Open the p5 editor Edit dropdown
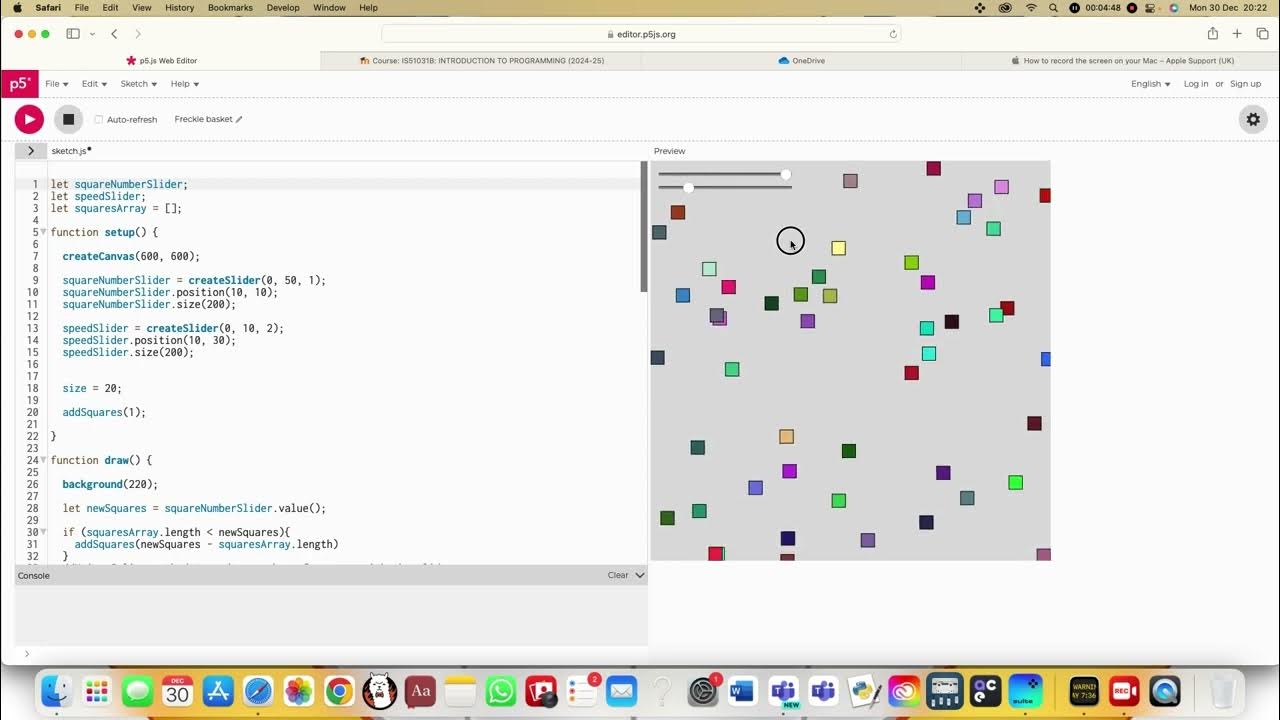1280x720 pixels. click(94, 84)
